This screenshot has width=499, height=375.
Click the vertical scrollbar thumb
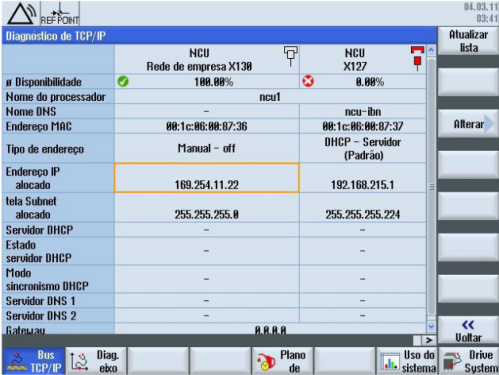(431, 187)
